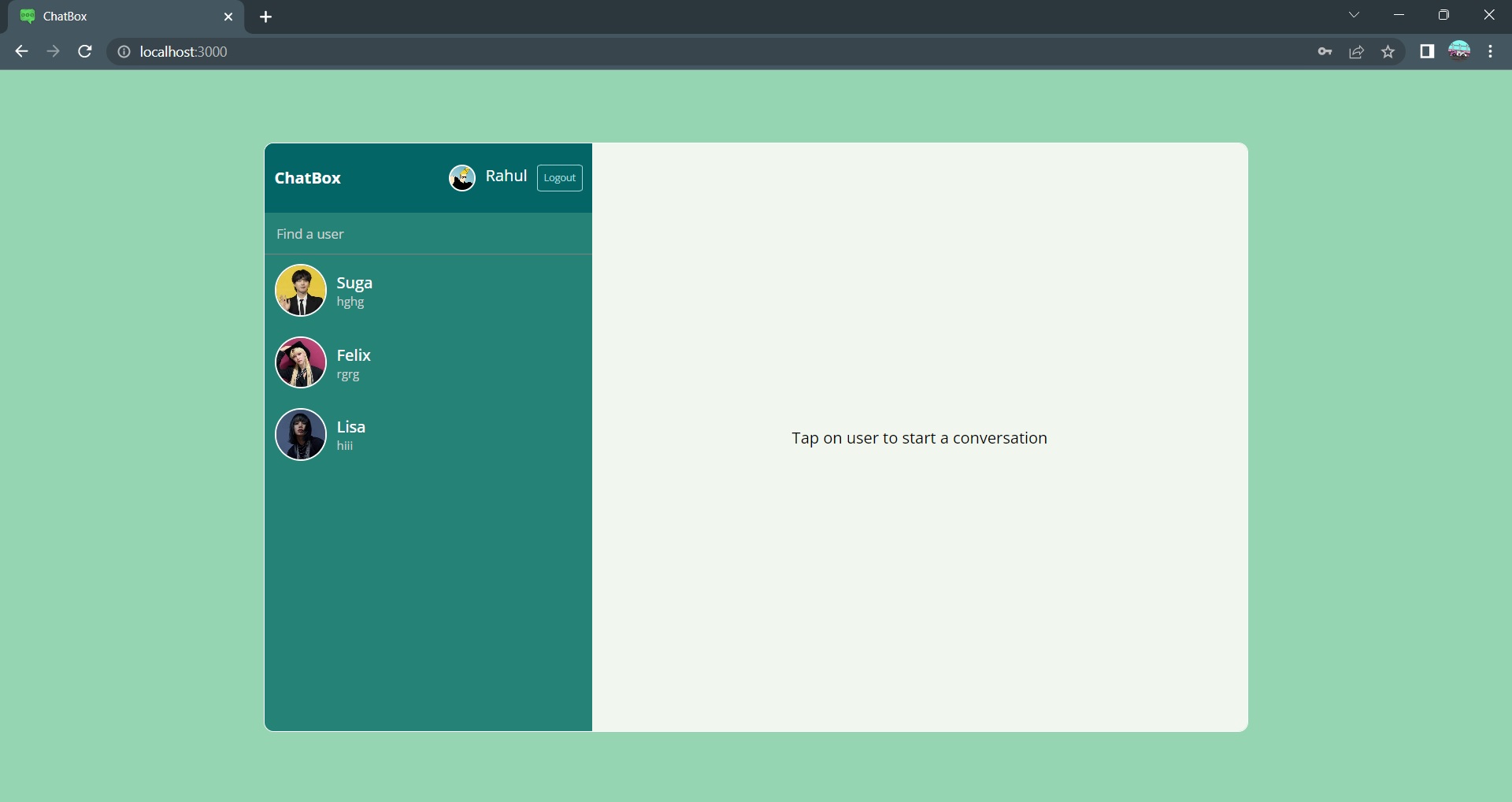Bookmark this page with the star
Screen dimensions: 1512x802
[x=1388, y=52]
